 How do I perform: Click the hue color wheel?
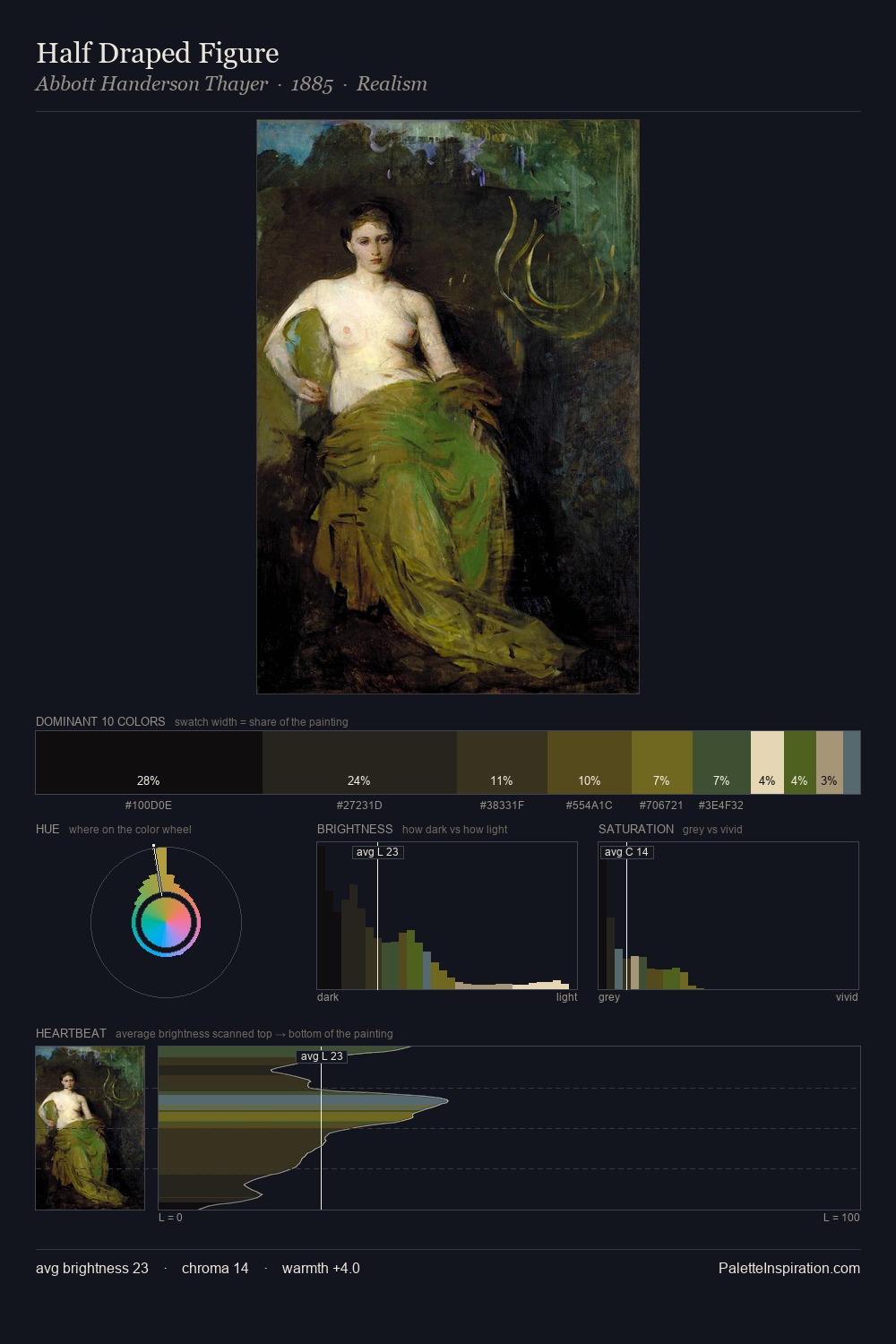(x=166, y=922)
